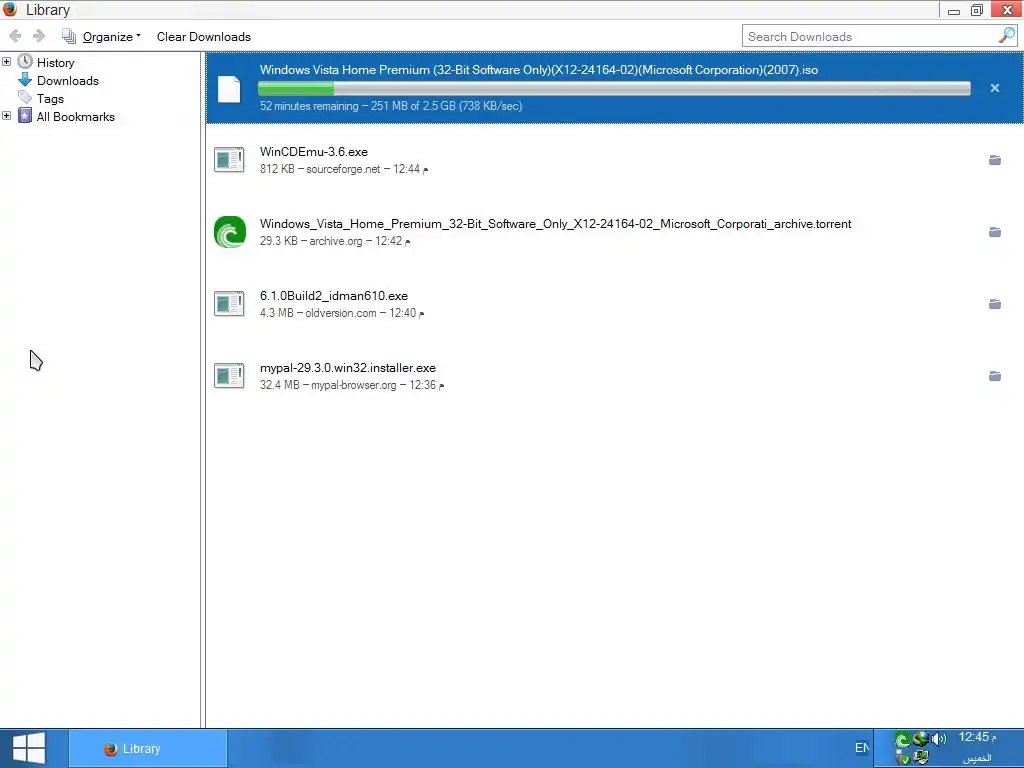Select Tags in the sidebar
This screenshot has width=1024, height=768.
click(x=50, y=99)
